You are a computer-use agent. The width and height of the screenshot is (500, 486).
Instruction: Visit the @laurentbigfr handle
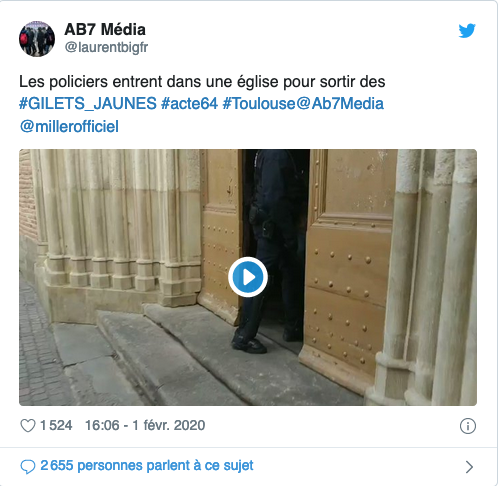[106, 47]
